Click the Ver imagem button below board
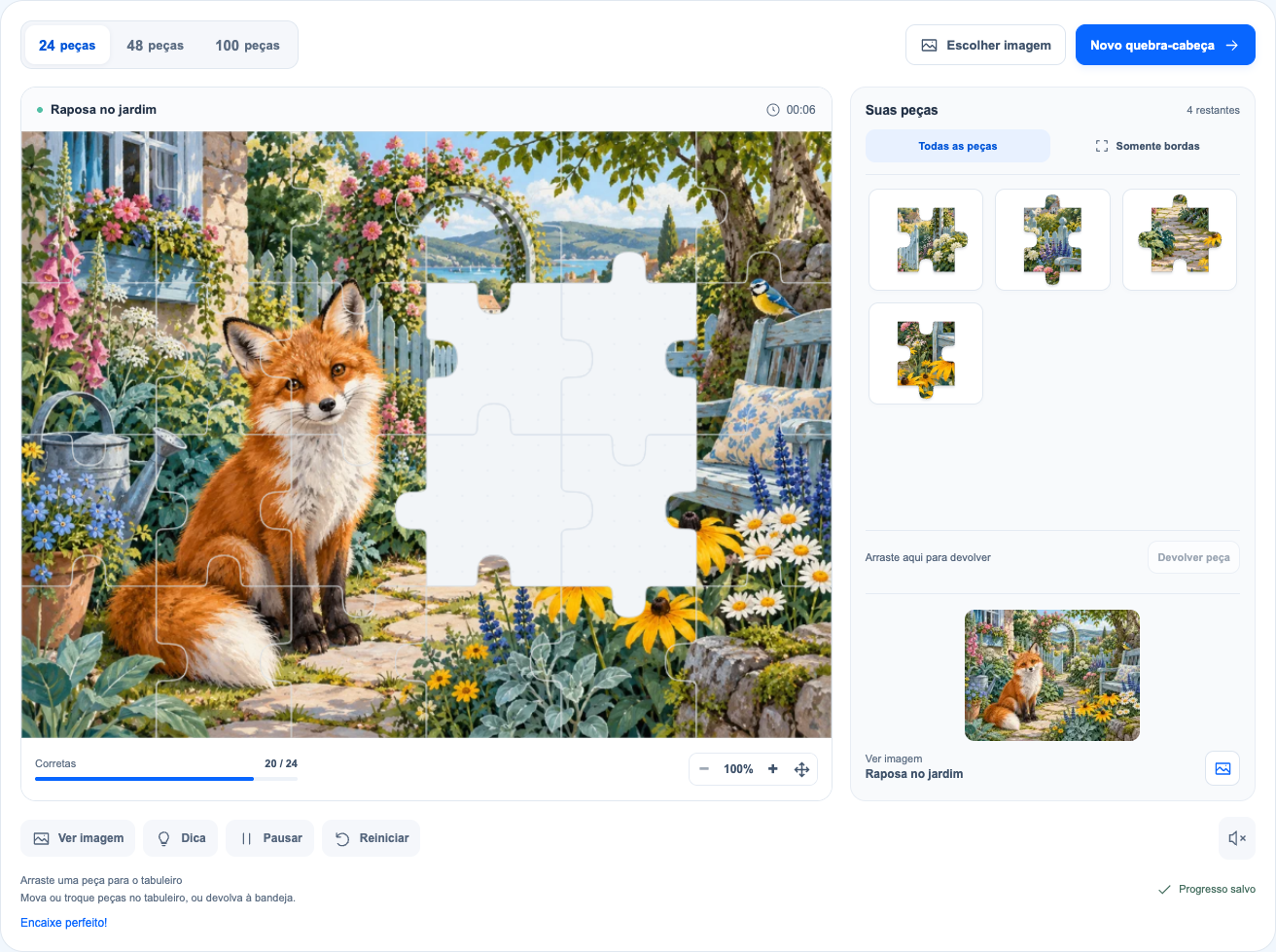 point(78,838)
